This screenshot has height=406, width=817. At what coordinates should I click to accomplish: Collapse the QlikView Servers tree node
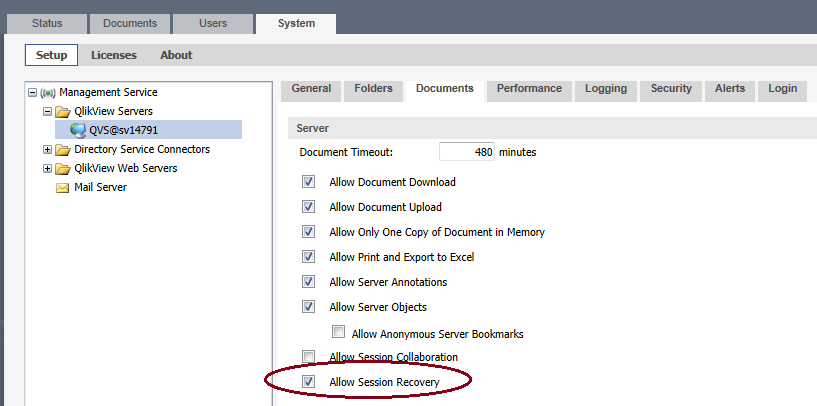pos(47,112)
